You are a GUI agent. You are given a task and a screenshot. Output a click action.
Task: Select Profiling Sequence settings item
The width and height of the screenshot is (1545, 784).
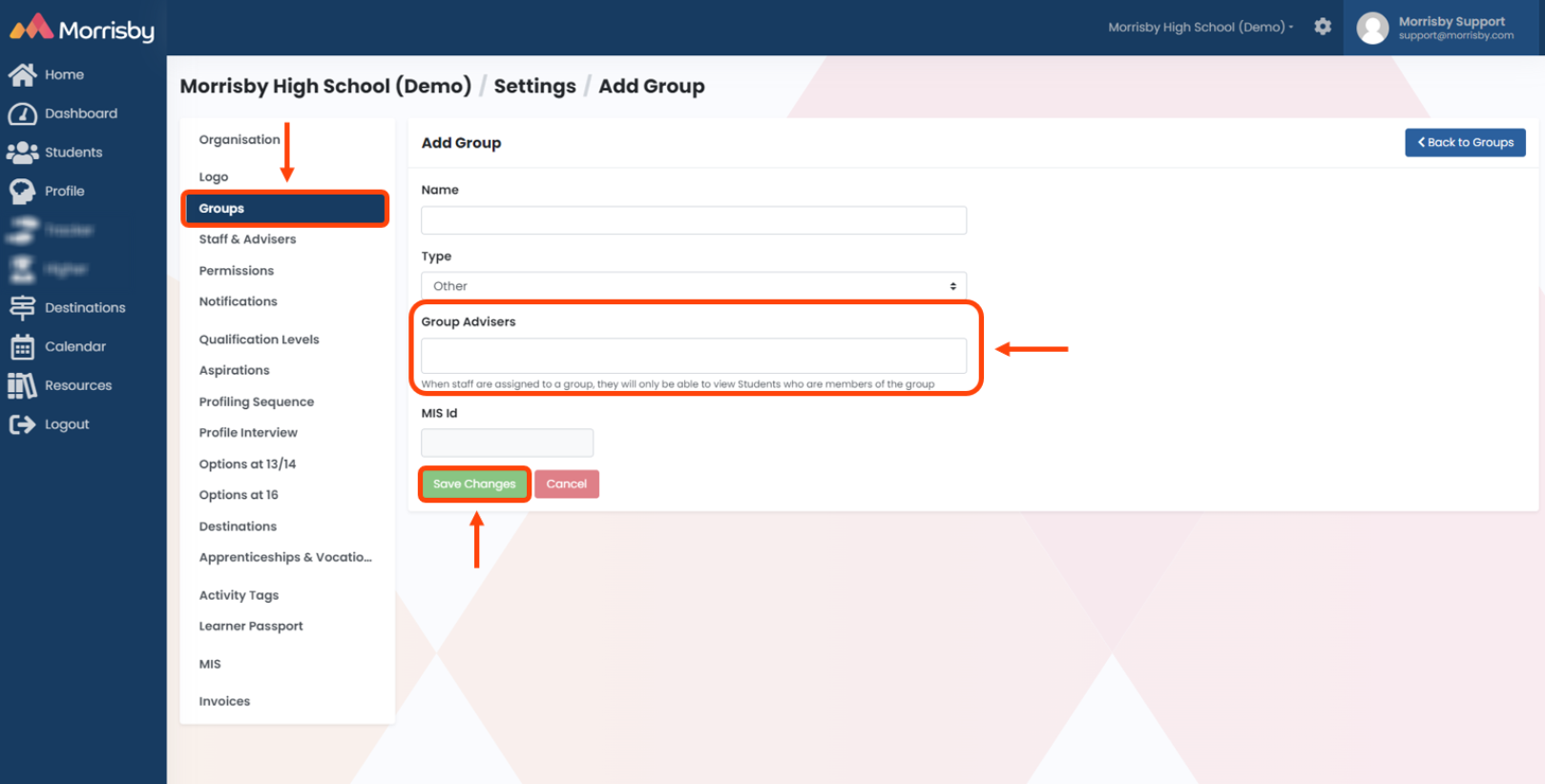(x=257, y=402)
